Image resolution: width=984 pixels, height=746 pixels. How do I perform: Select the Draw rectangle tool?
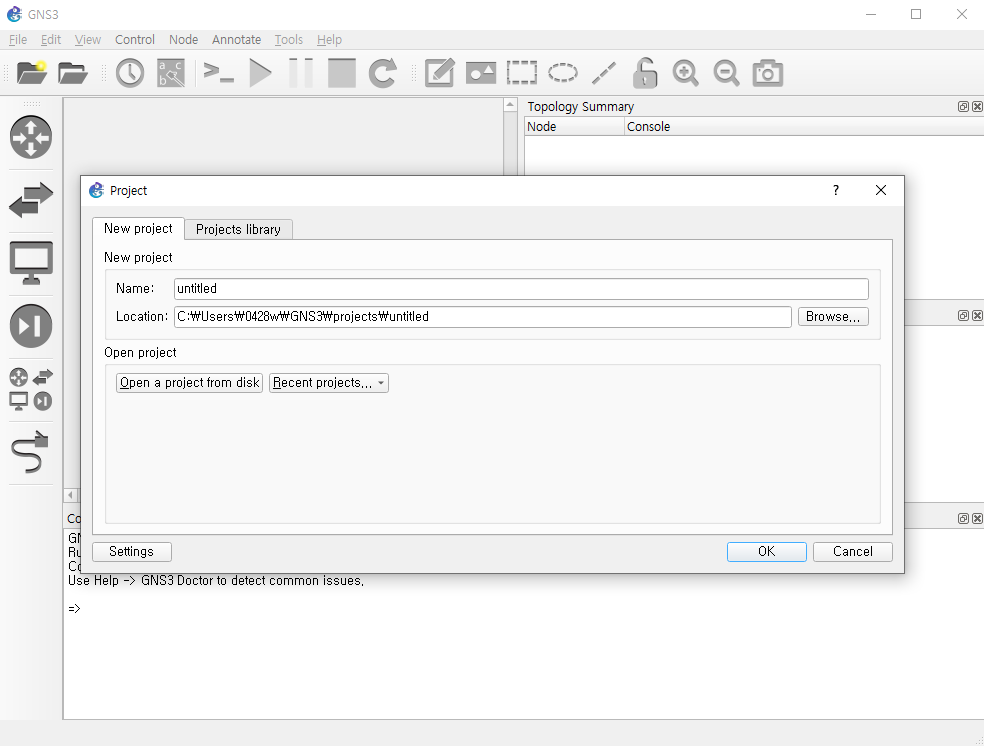[521, 73]
